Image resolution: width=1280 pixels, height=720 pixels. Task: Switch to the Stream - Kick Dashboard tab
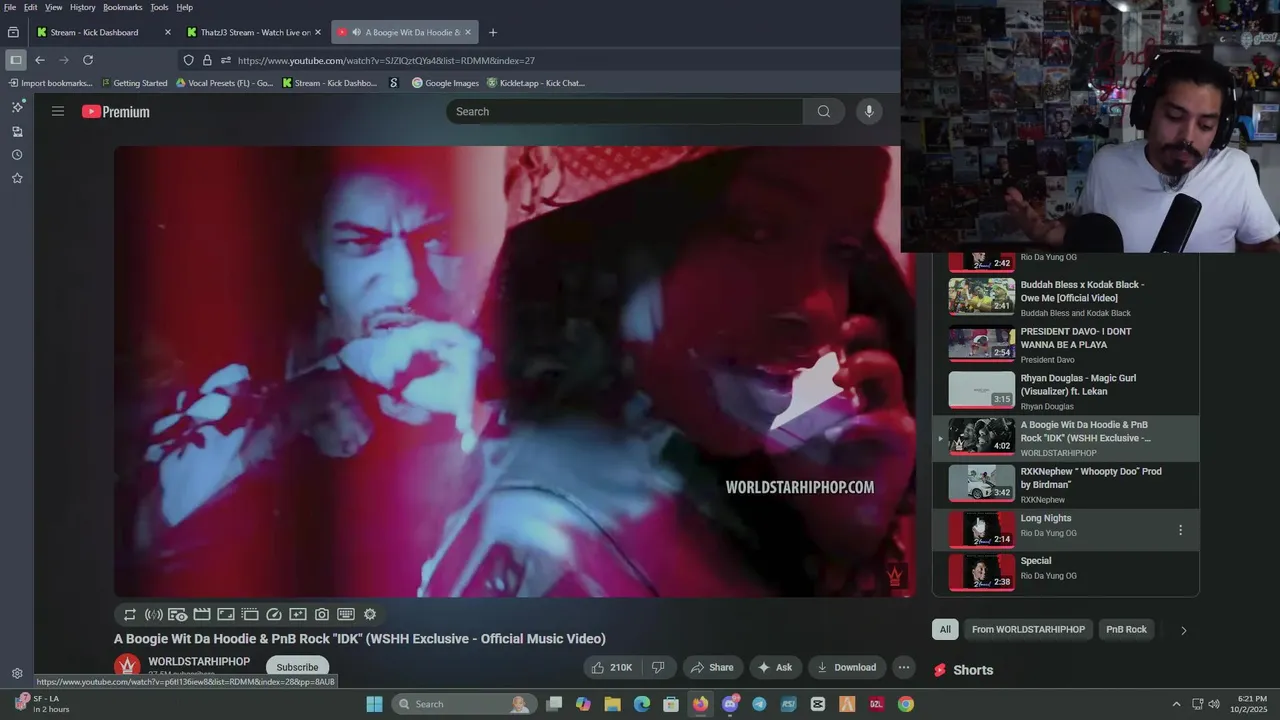pyautogui.click(x=103, y=32)
